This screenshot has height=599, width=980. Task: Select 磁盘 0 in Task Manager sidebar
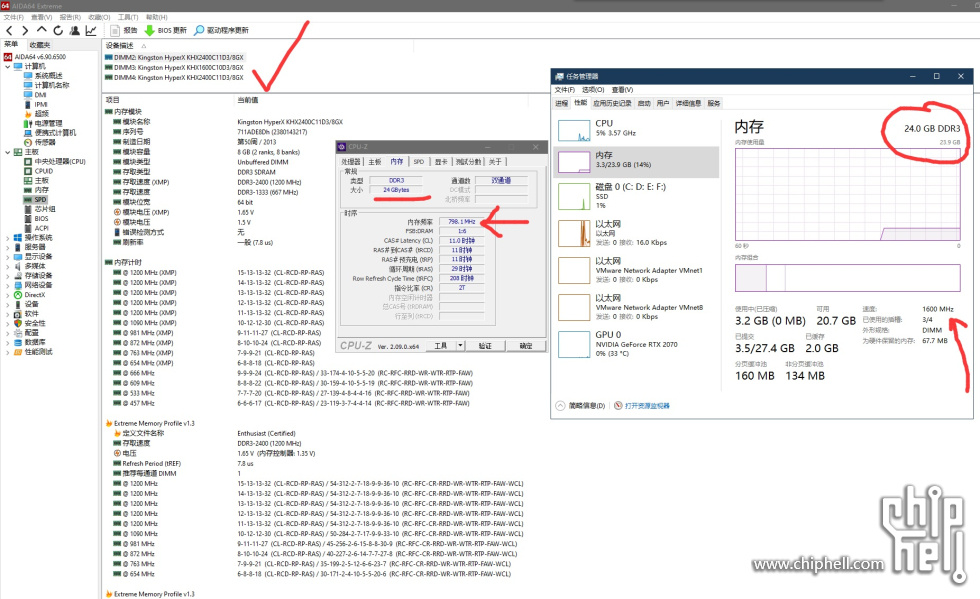pyautogui.click(x=636, y=196)
